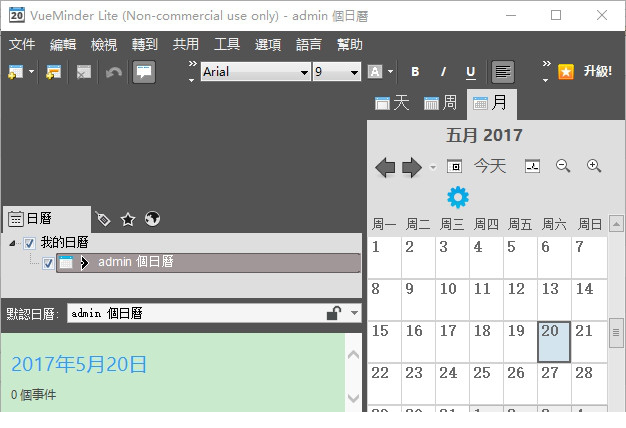Click the zoom out magnifier icon

563,166
